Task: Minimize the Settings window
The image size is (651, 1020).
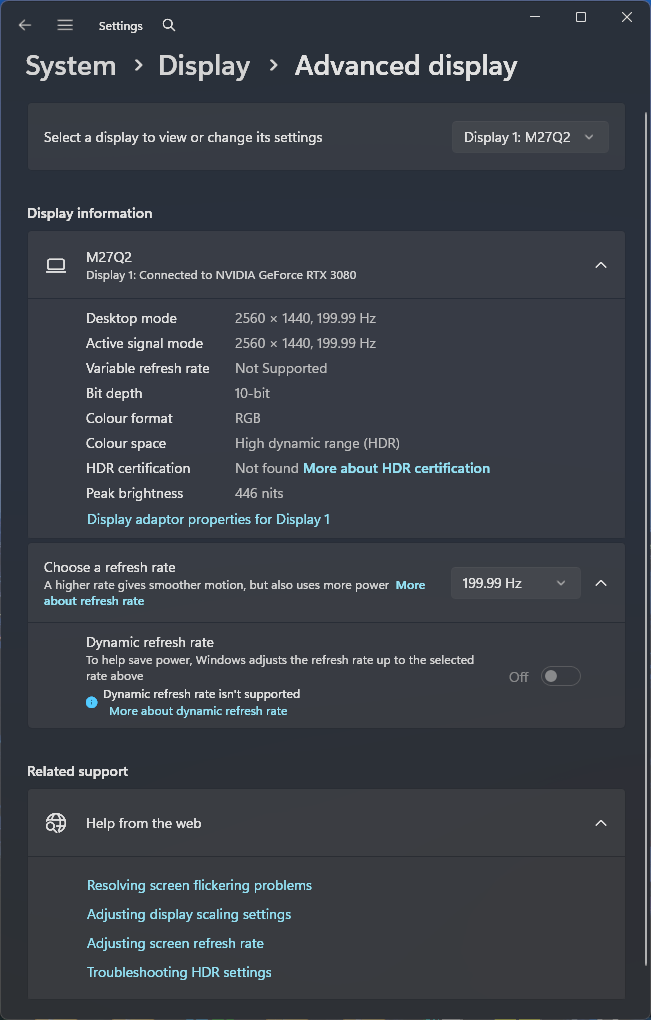Action: coord(535,17)
